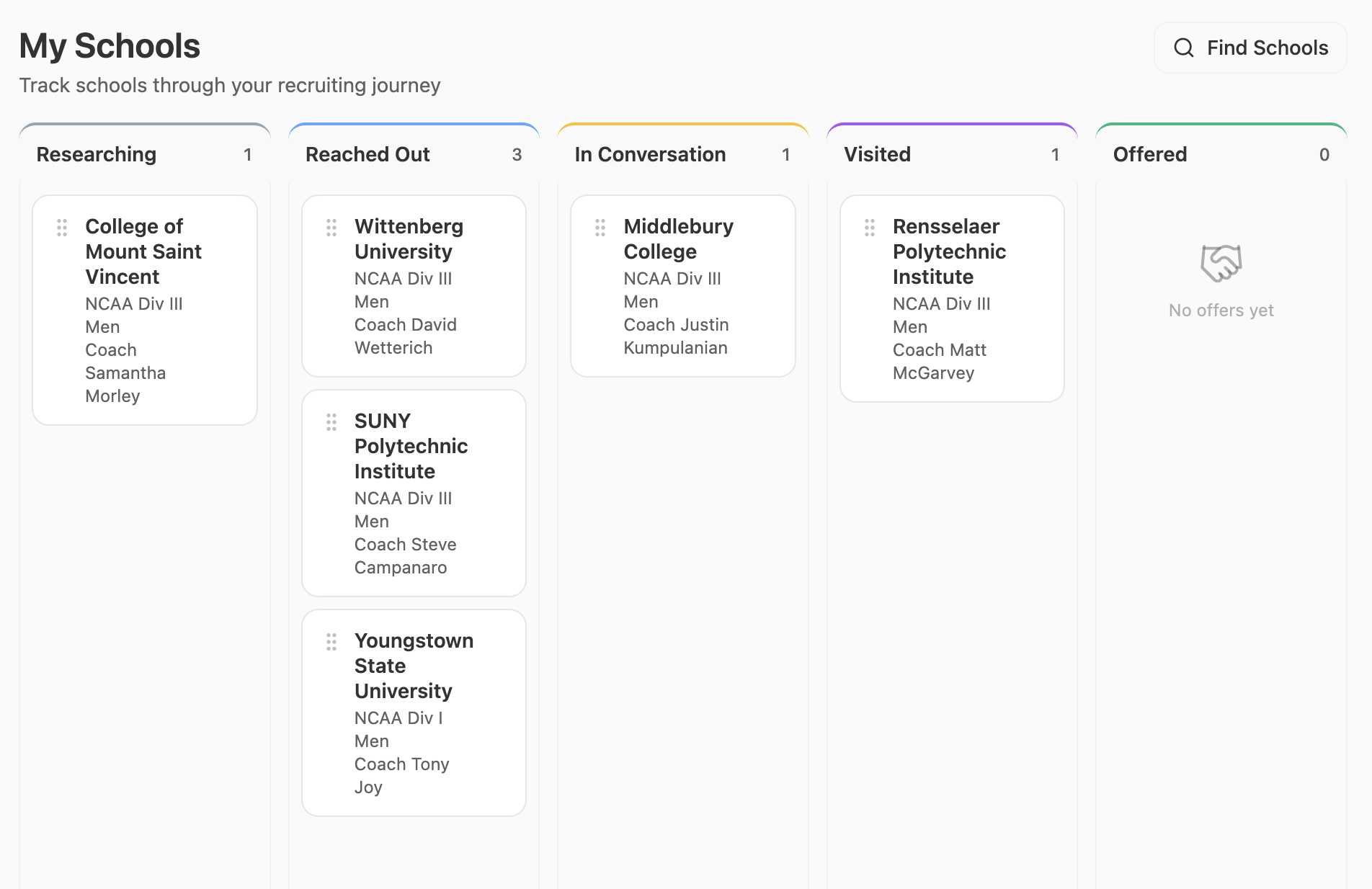Screen dimensions: 1372x889
Task: Open the Wittenberg University card
Action: 414,286
